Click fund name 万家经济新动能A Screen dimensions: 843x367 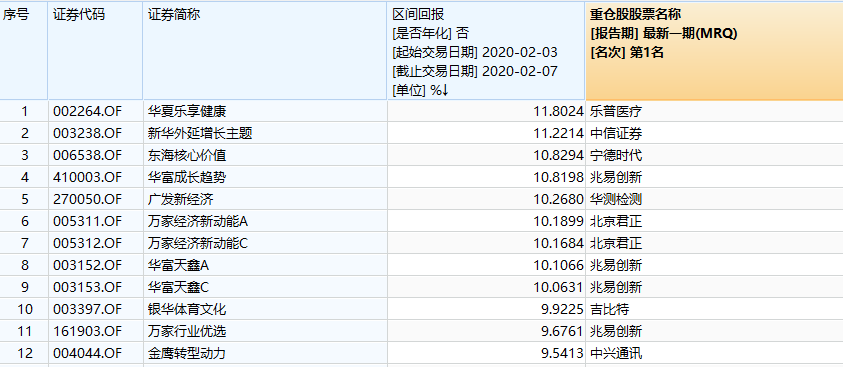pos(198,221)
